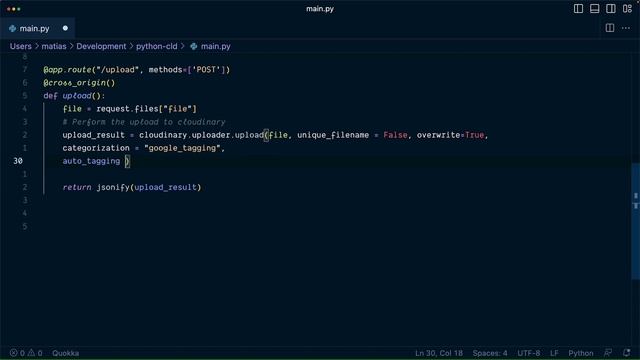Click line number 30 in gutter

pyautogui.click(x=18, y=161)
